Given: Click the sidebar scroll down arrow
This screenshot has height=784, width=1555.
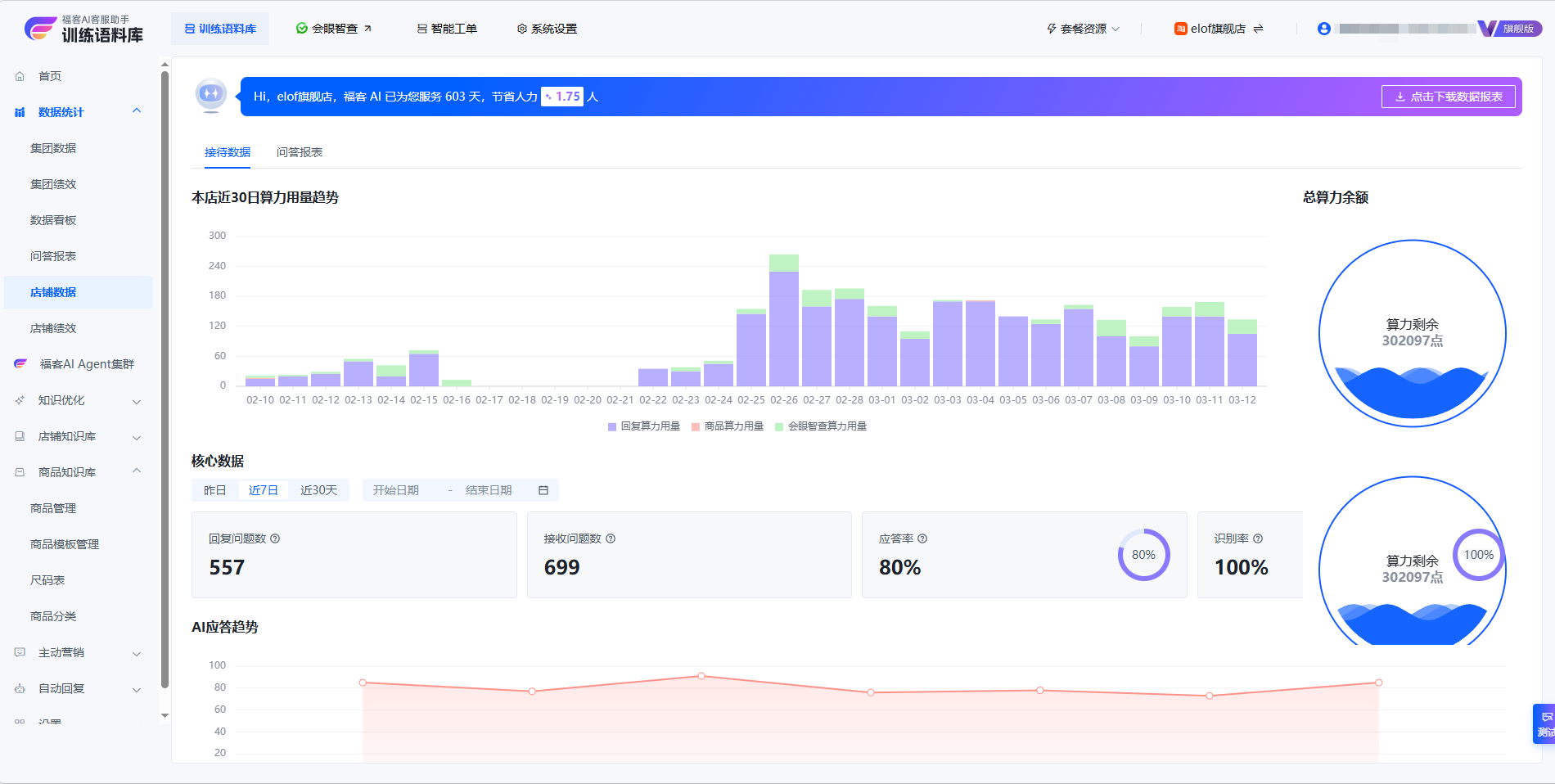Looking at the screenshot, I should pos(165,715).
